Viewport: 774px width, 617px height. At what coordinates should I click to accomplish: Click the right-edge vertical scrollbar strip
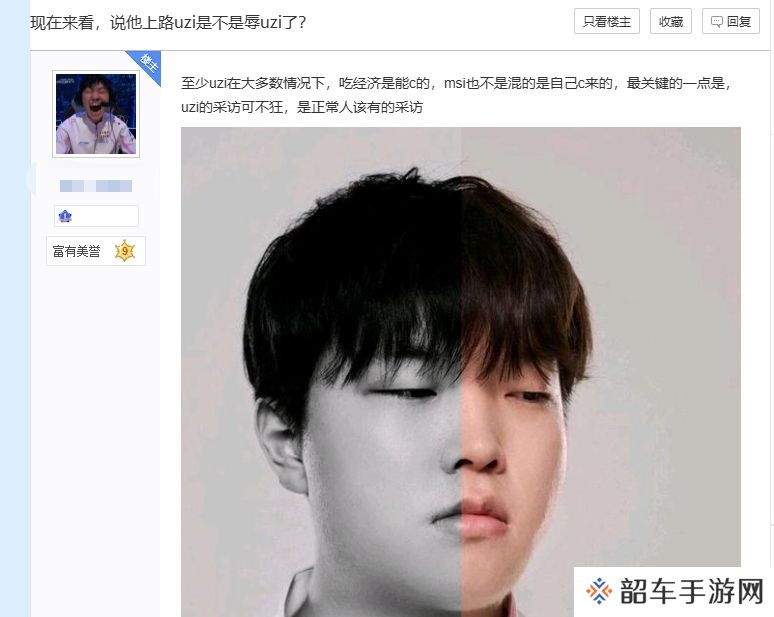click(772, 308)
